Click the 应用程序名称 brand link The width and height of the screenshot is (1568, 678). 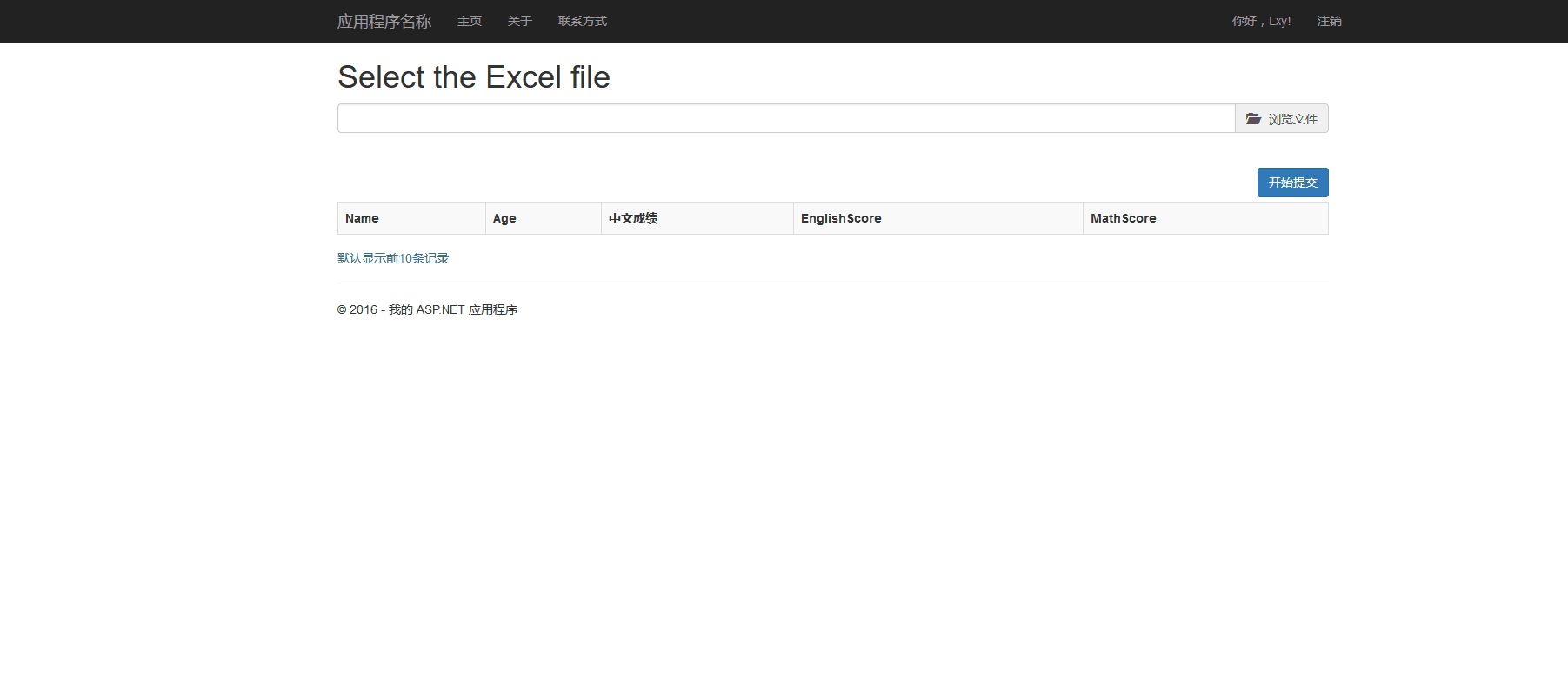pyautogui.click(x=384, y=21)
